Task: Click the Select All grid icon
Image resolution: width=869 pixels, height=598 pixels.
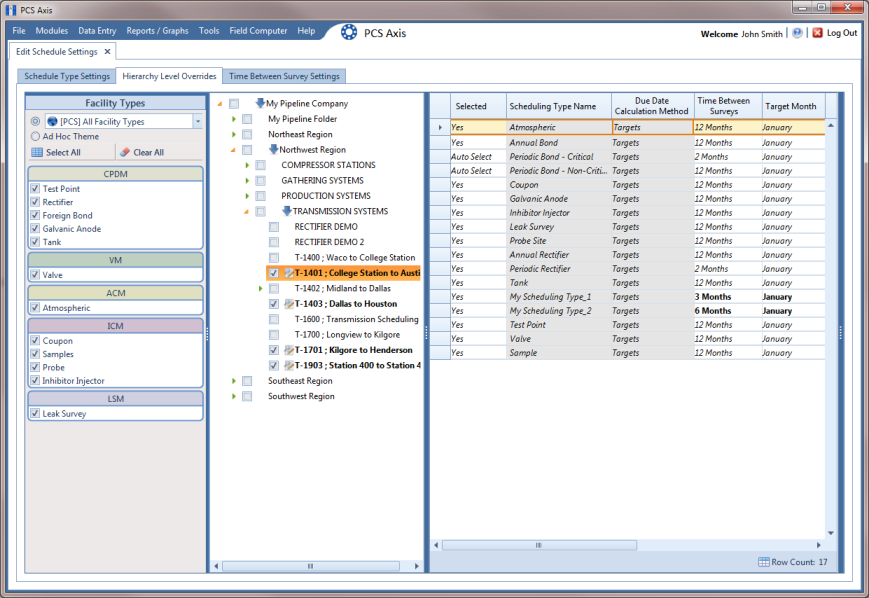Action: tap(37, 152)
